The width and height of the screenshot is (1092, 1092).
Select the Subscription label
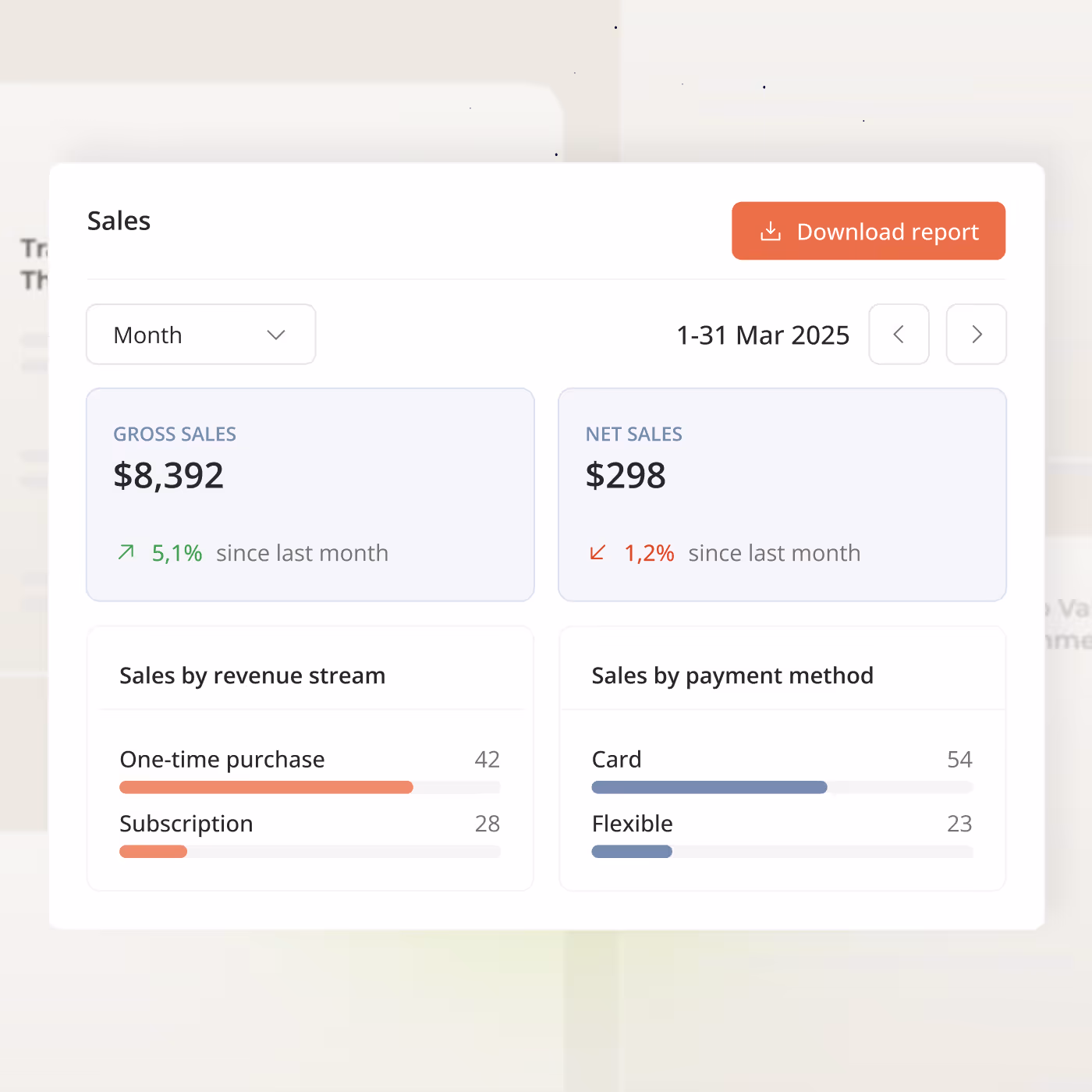point(186,824)
